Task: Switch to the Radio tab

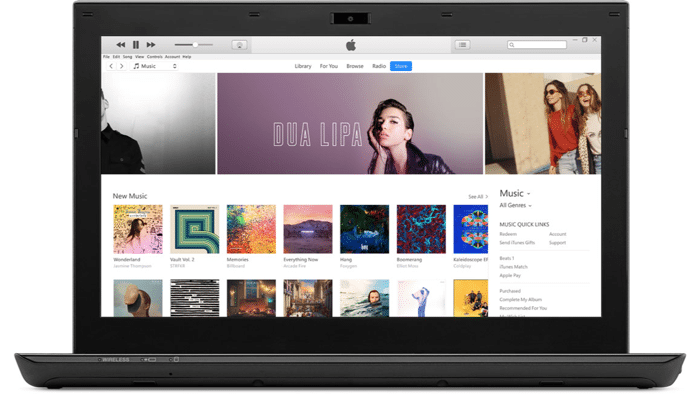Action: point(379,66)
